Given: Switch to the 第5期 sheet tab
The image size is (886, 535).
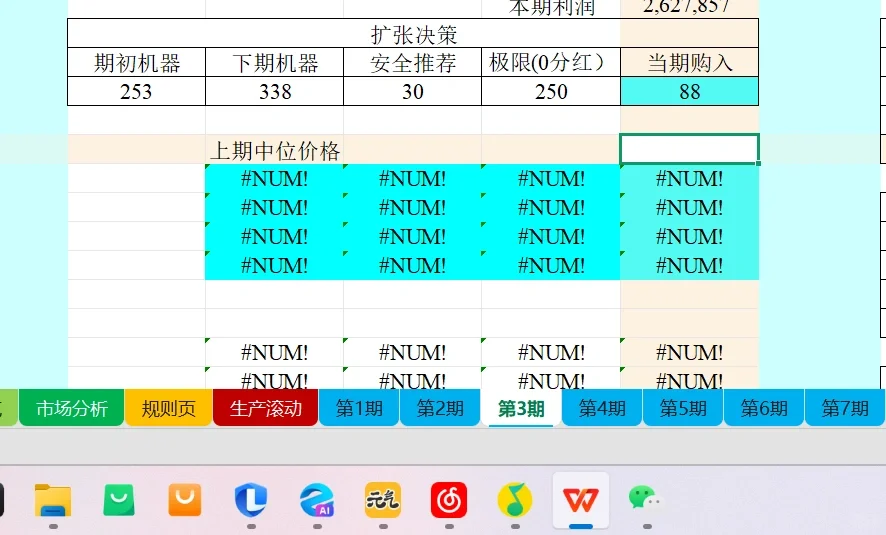Looking at the screenshot, I should click(683, 407).
